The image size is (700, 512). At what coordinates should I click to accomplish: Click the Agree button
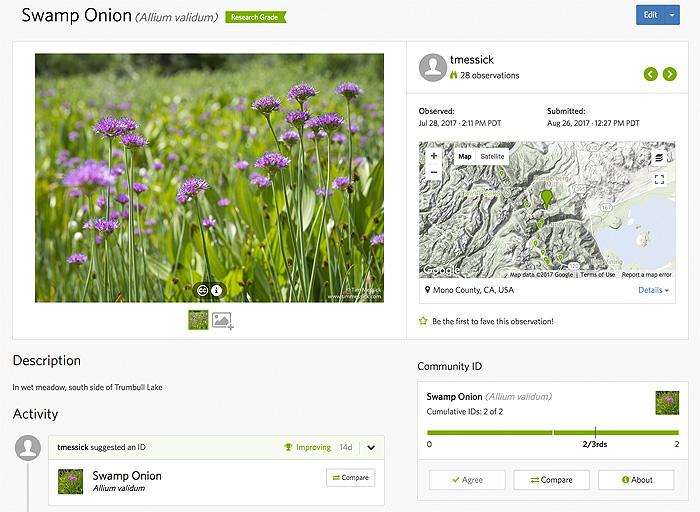pos(466,480)
